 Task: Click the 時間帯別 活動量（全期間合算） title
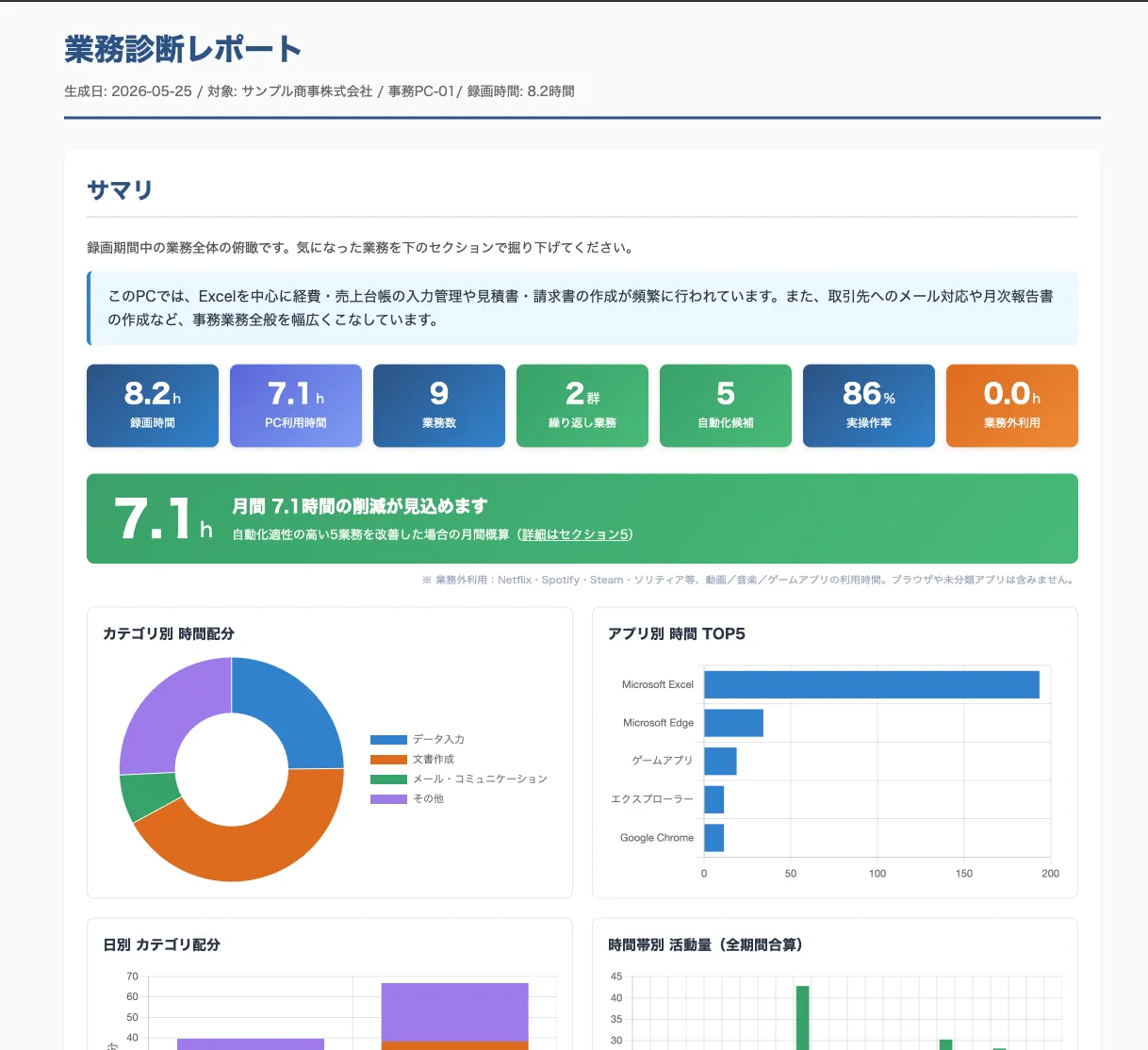click(706, 944)
